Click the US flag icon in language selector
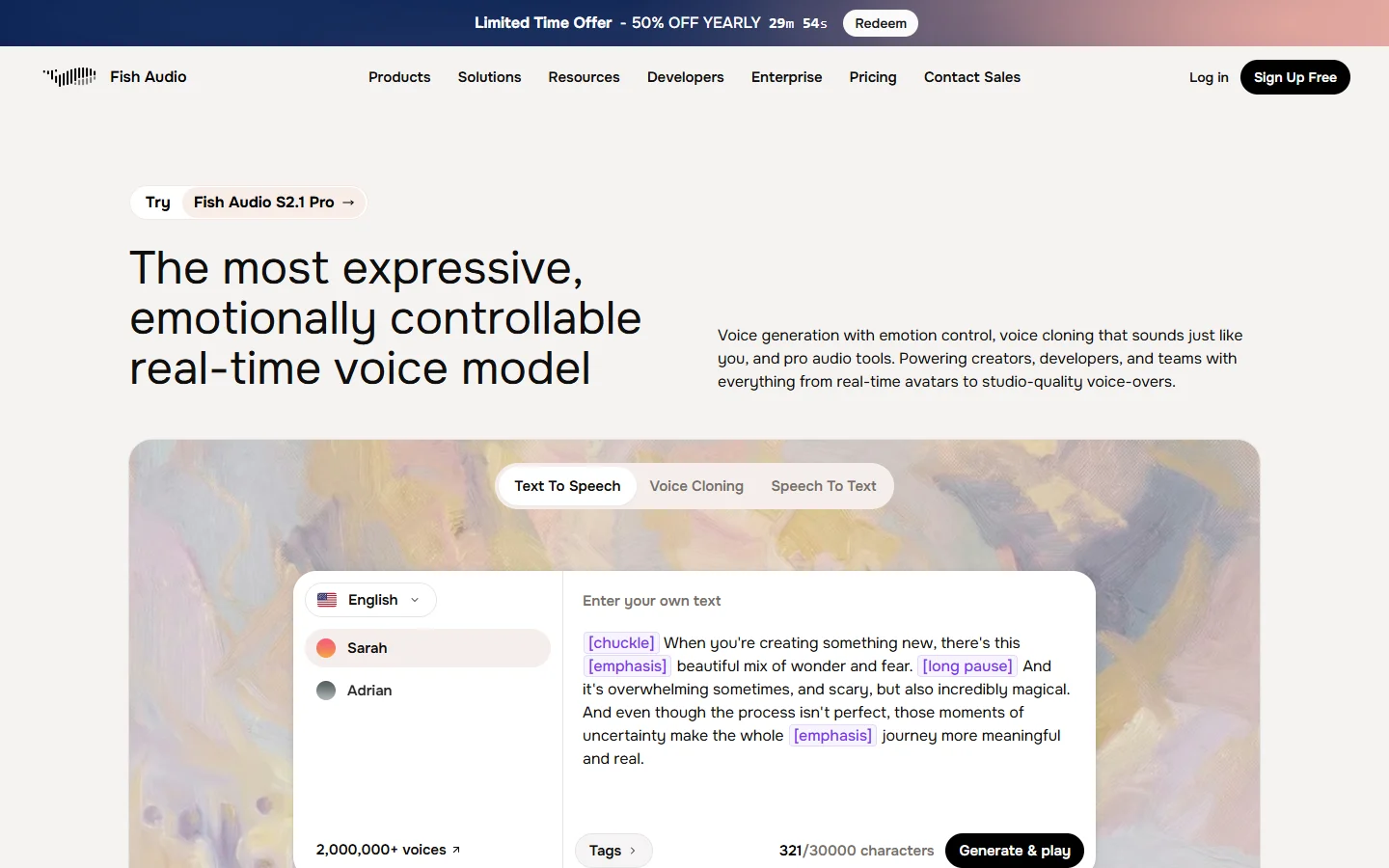This screenshot has height=868, width=1389. (327, 600)
